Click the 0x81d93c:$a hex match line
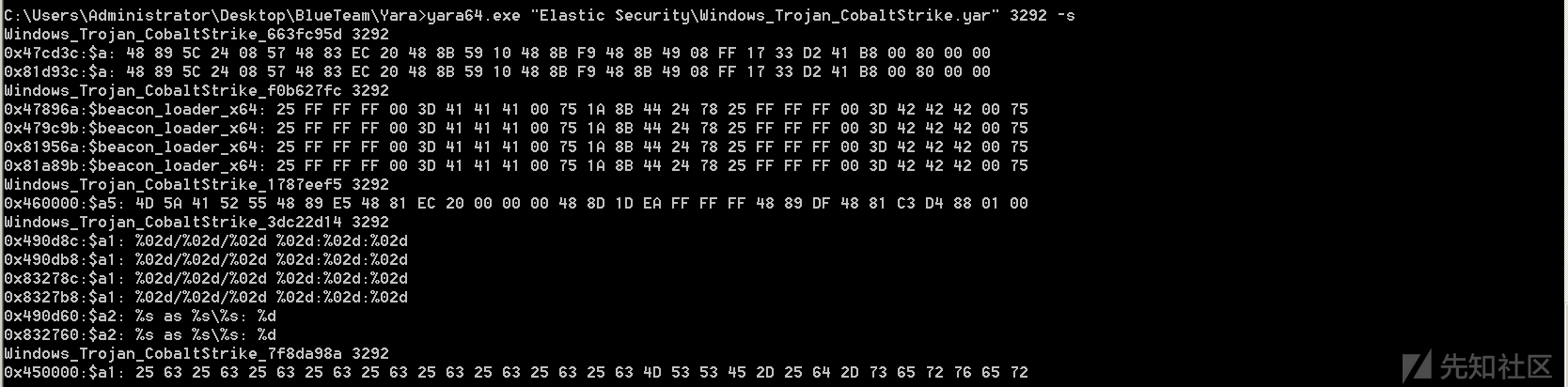This screenshot has width=1568, height=387. click(497, 71)
